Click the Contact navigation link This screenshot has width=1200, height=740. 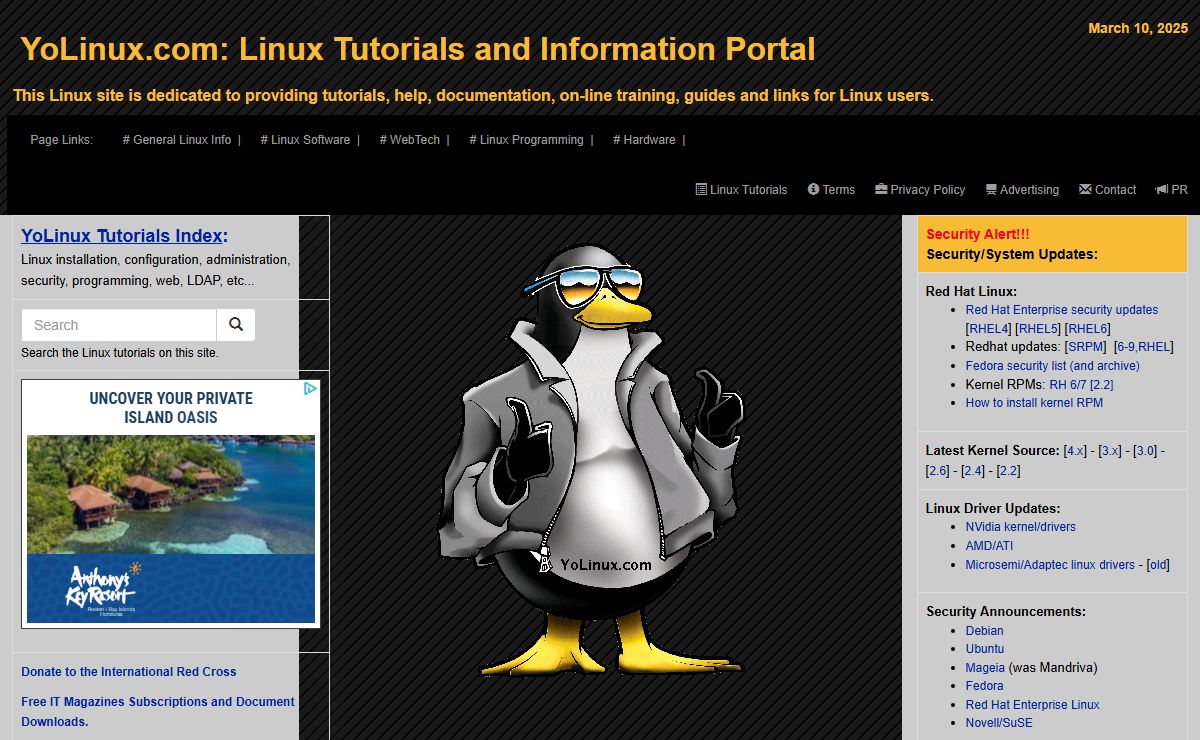point(1107,190)
